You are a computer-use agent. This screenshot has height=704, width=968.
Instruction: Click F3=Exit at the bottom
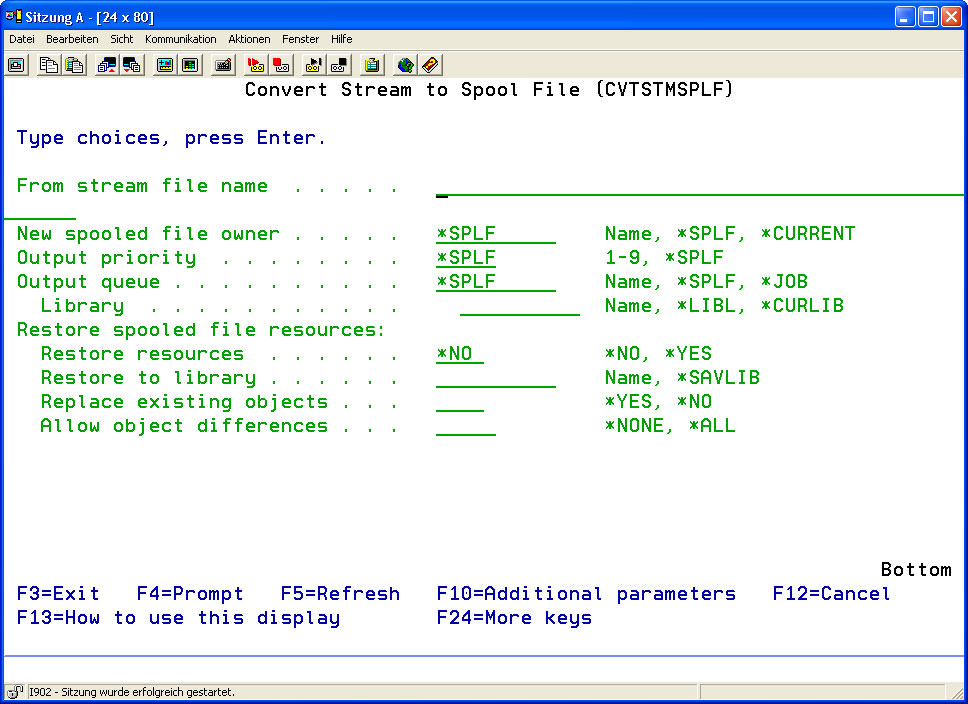[x=58, y=594]
